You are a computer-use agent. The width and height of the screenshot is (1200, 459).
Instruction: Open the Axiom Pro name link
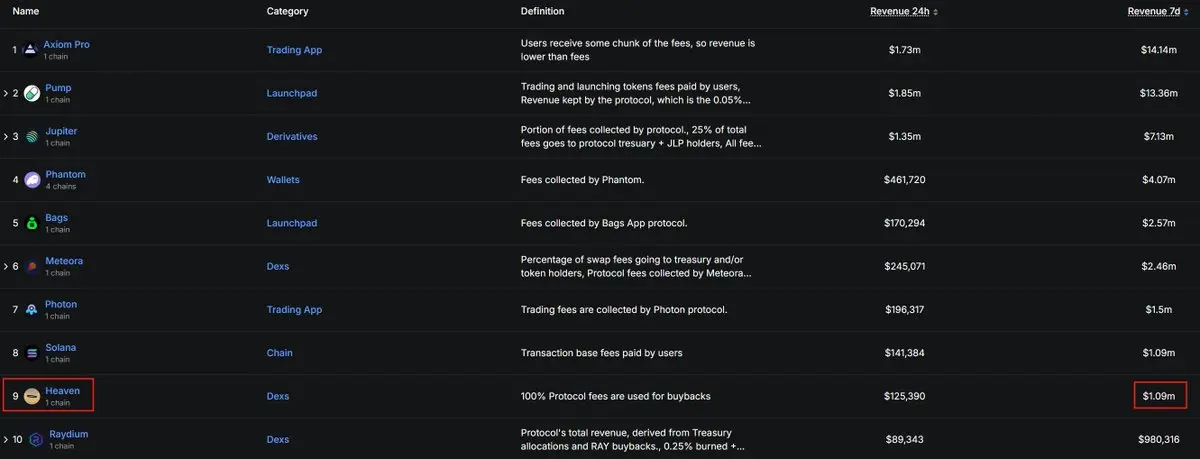(x=66, y=45)
